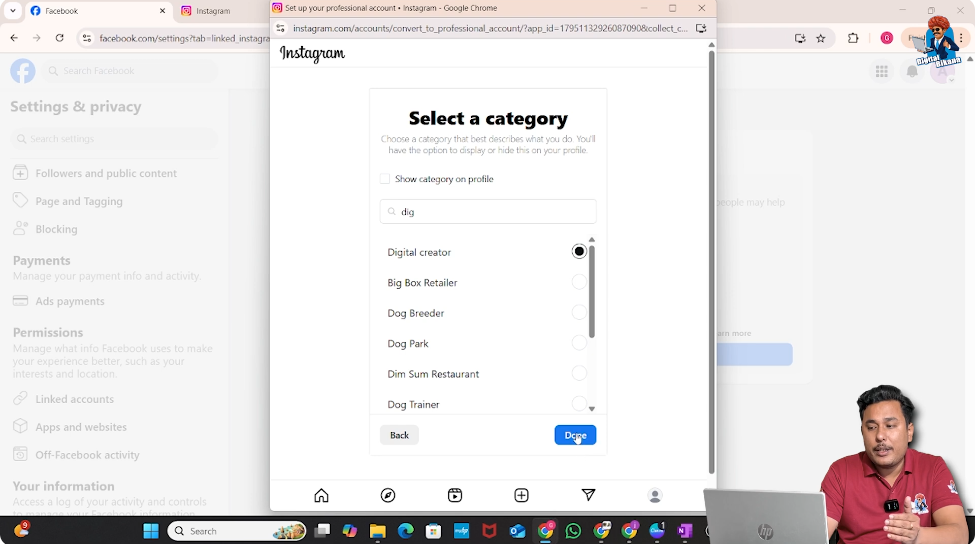Click the site info icon in popup address bar

[x=280, y=28]
